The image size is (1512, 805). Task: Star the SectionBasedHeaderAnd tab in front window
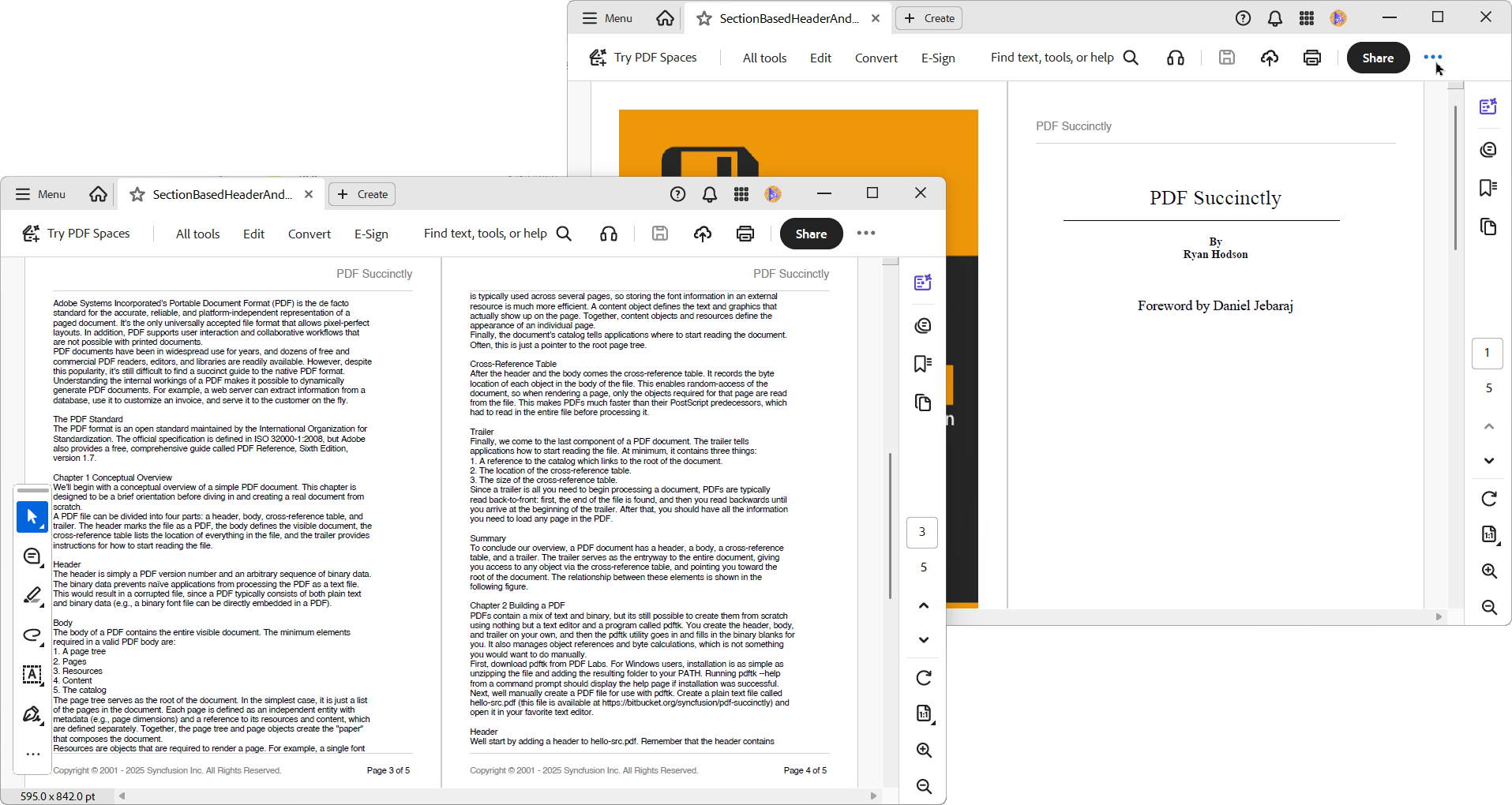pos(137,195)
